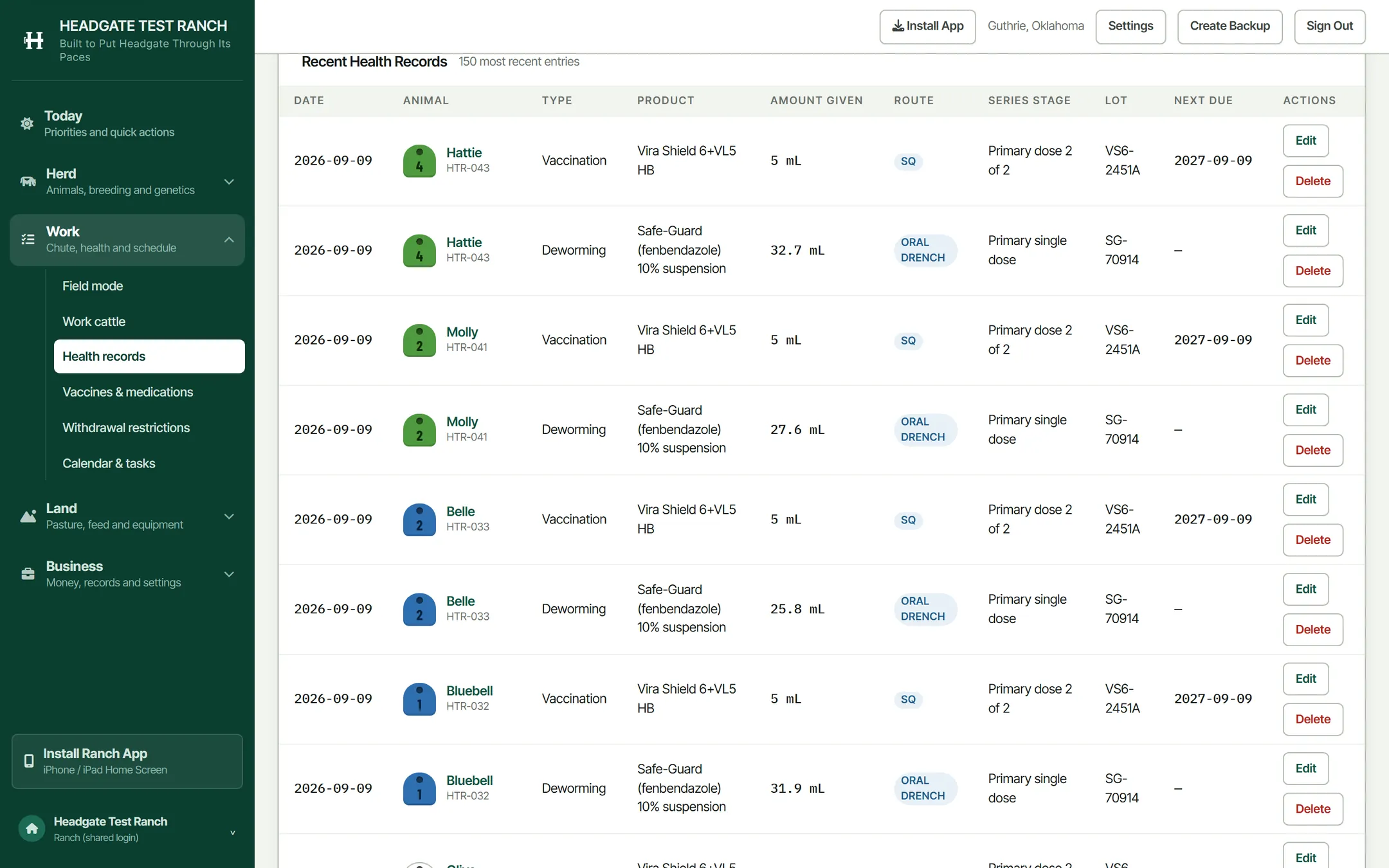Viewport: 1389px width, 868px height.
Task: Delete Hattie's Deworming record
Action: pyautogui.click(x=1312, y=271)
